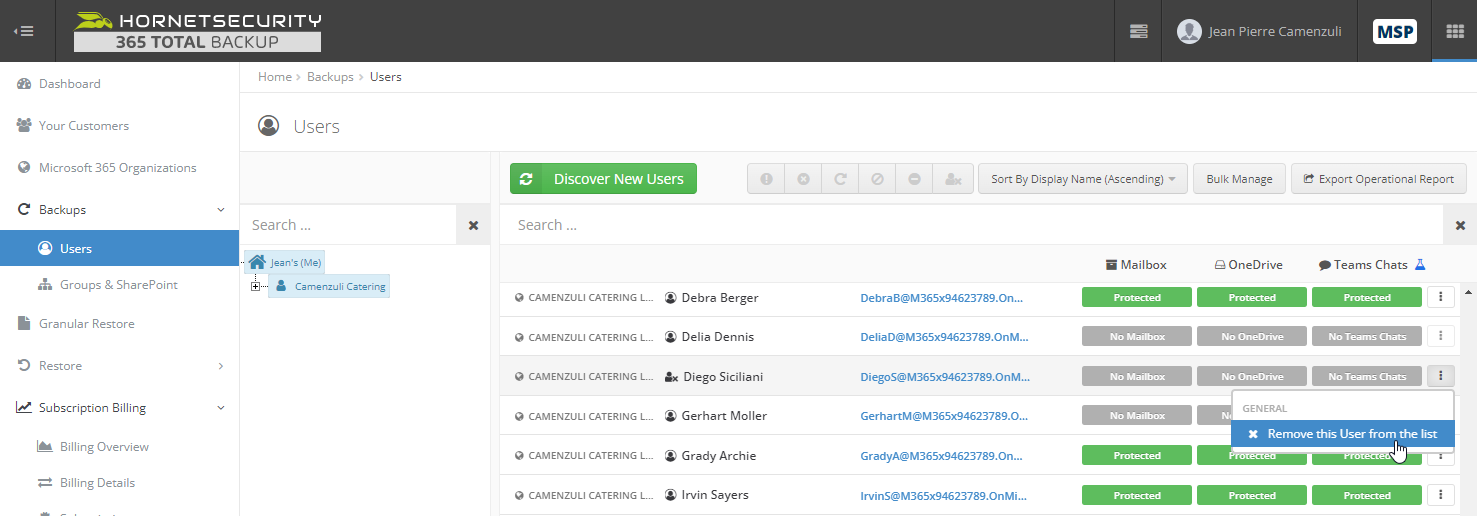This screenshot has width=1477, height=516.
Task: Click the exclamation toolbar icon
Action: [x=766, y=179]
